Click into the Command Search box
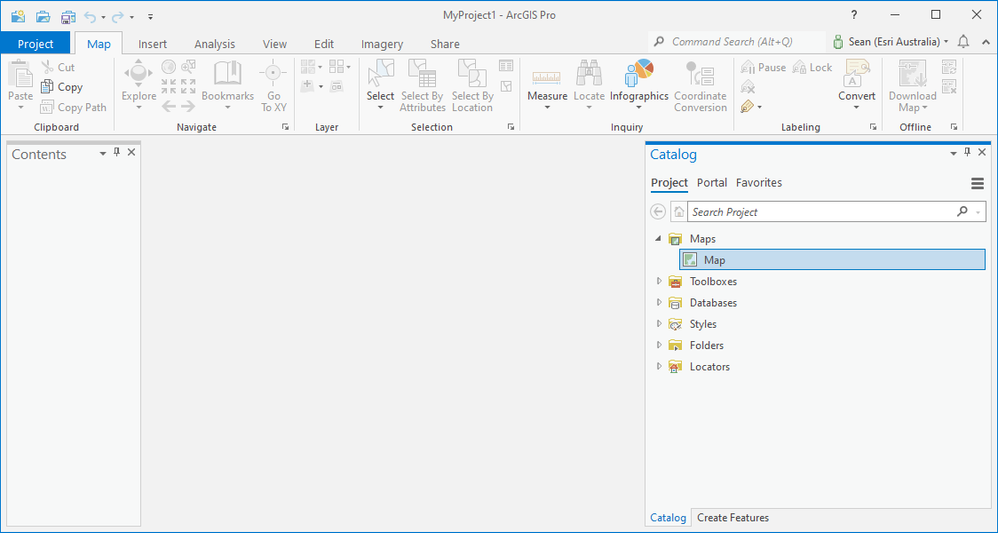 pyautogui.click(x=736, y=42)
